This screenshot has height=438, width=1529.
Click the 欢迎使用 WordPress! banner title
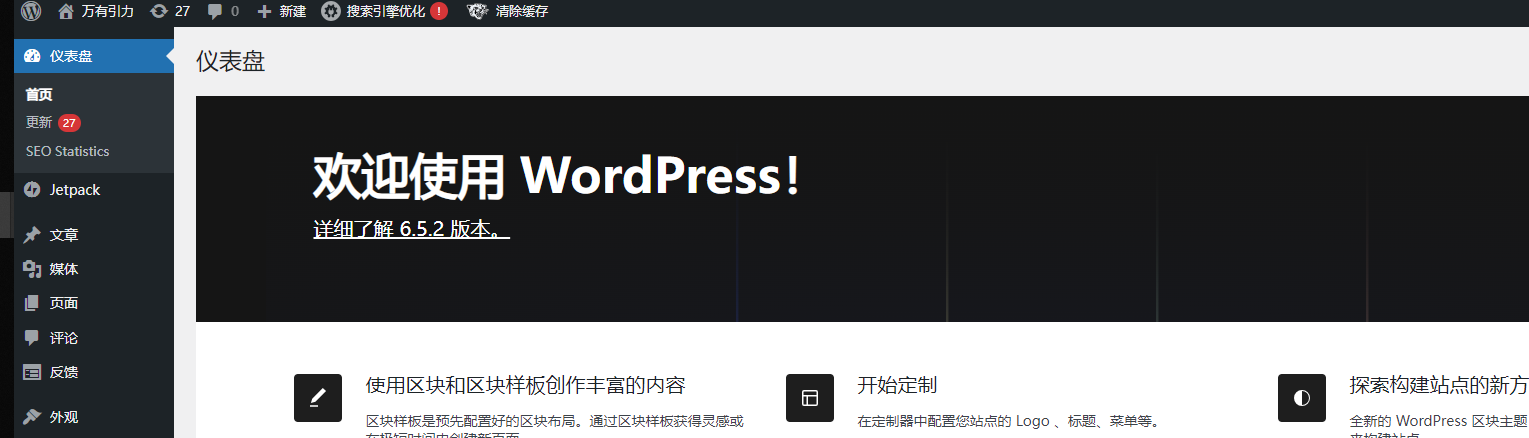pyautogui.click(x=557, y=177)
